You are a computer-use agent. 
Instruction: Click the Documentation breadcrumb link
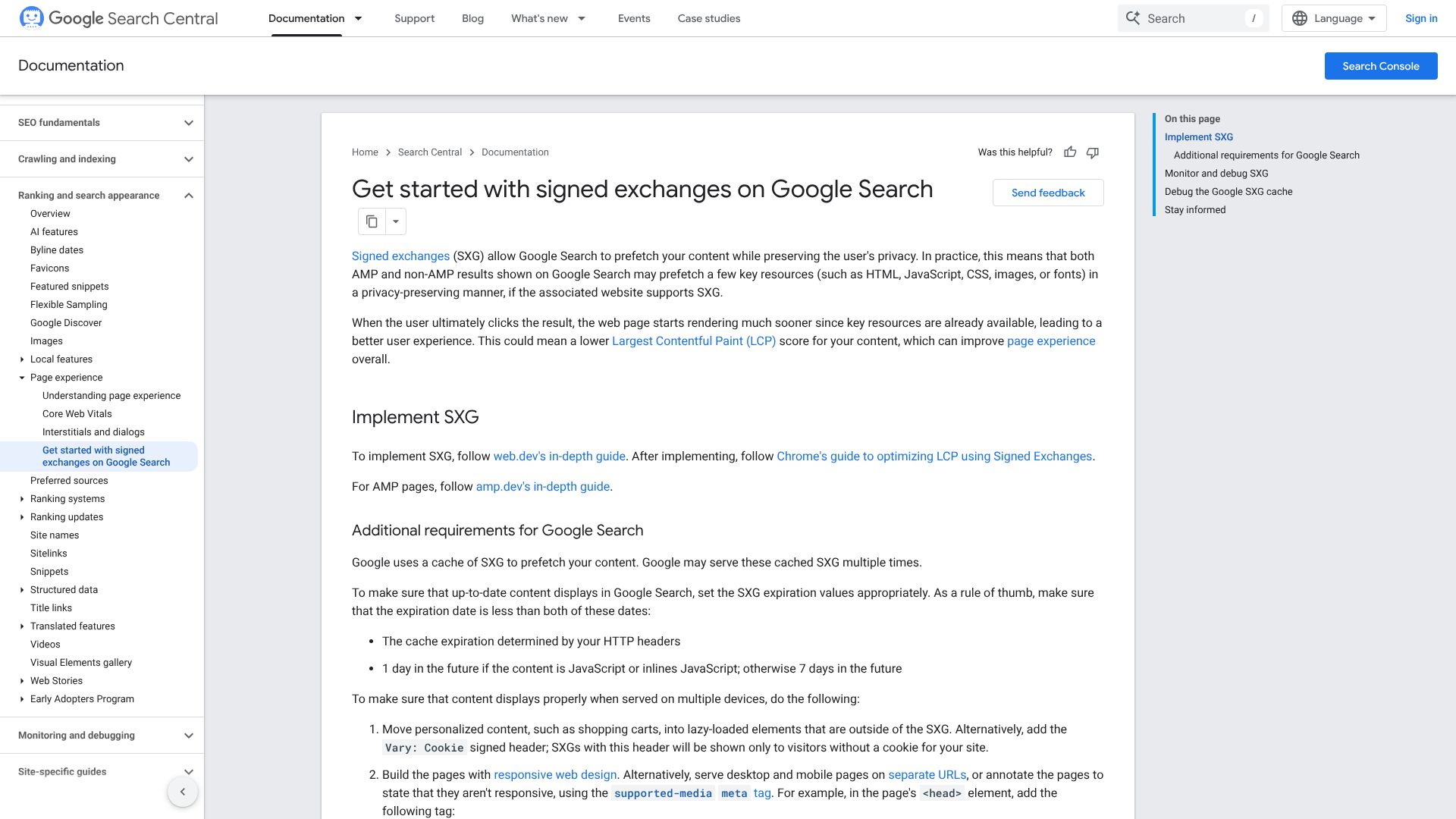tap(515, 152)
